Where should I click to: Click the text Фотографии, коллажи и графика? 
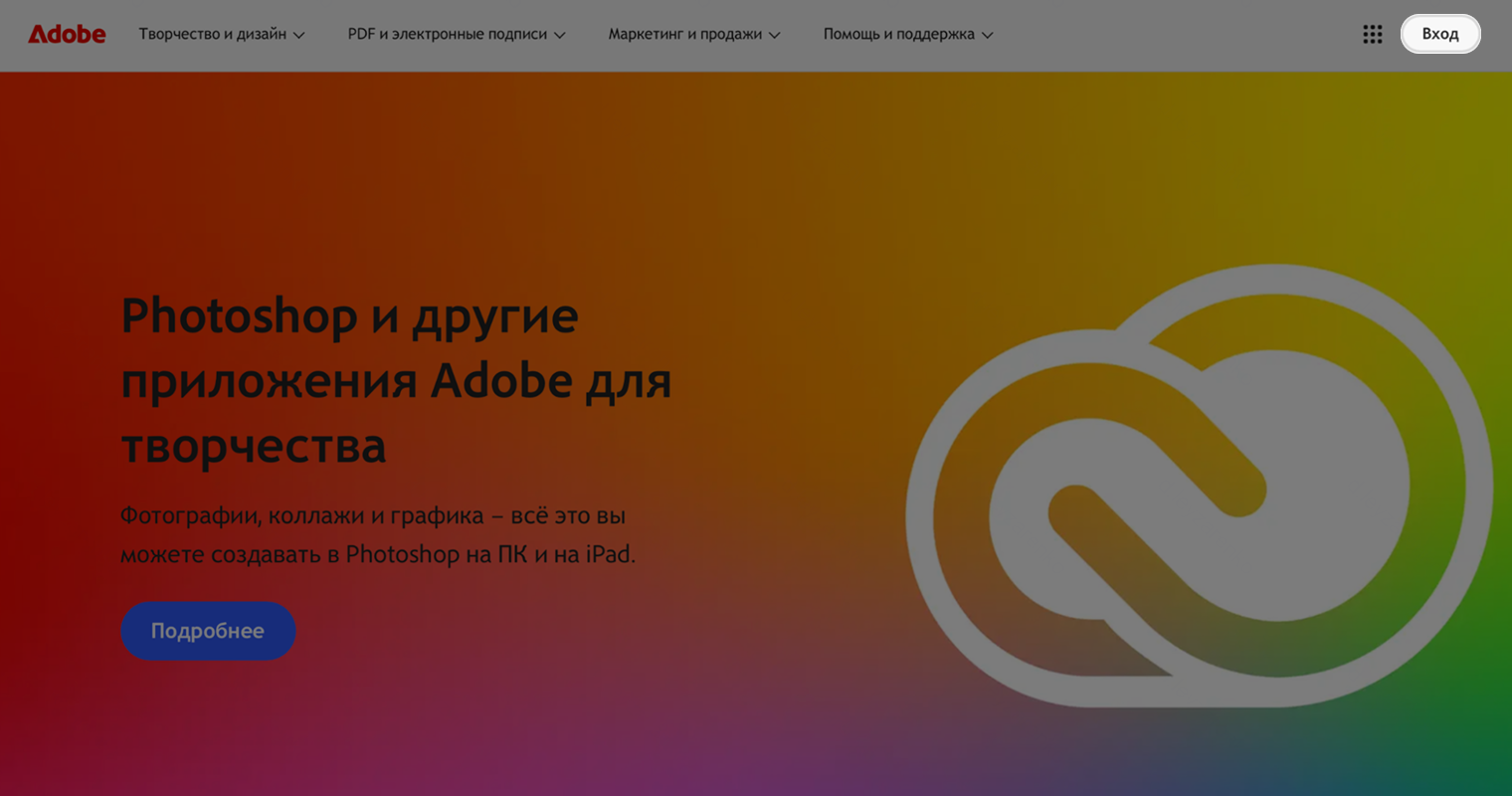(378, 534)
